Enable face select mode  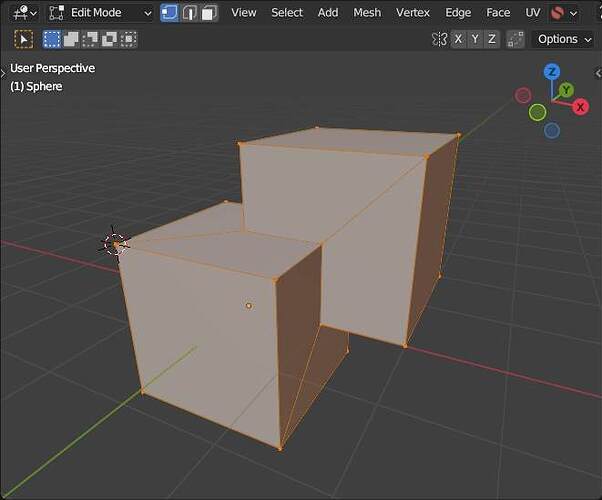209,13
